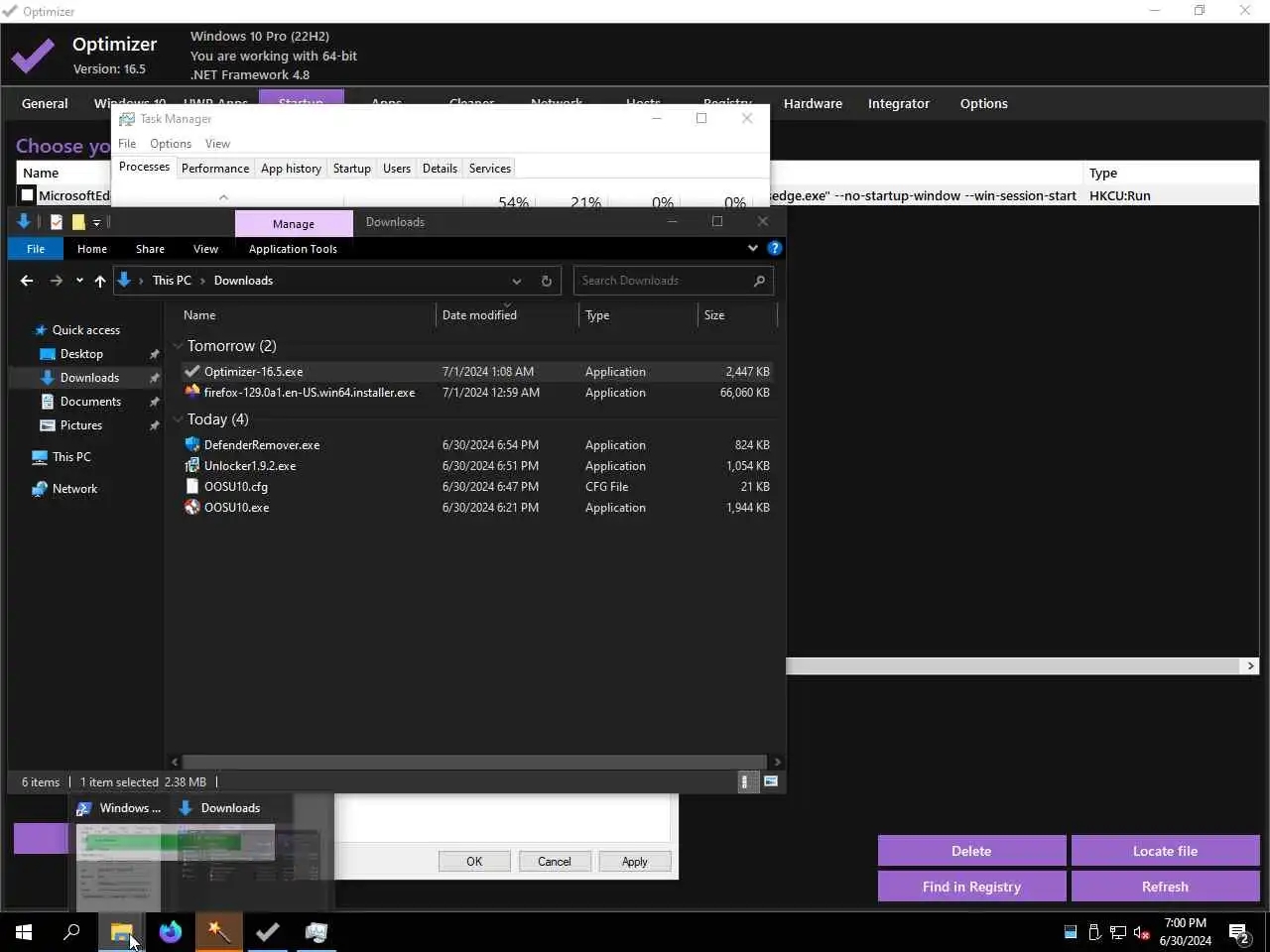The width and height of the screenshot is (1270, 952).
Task: Open Explorer help question mark icon
Action: tap(775, 248)
